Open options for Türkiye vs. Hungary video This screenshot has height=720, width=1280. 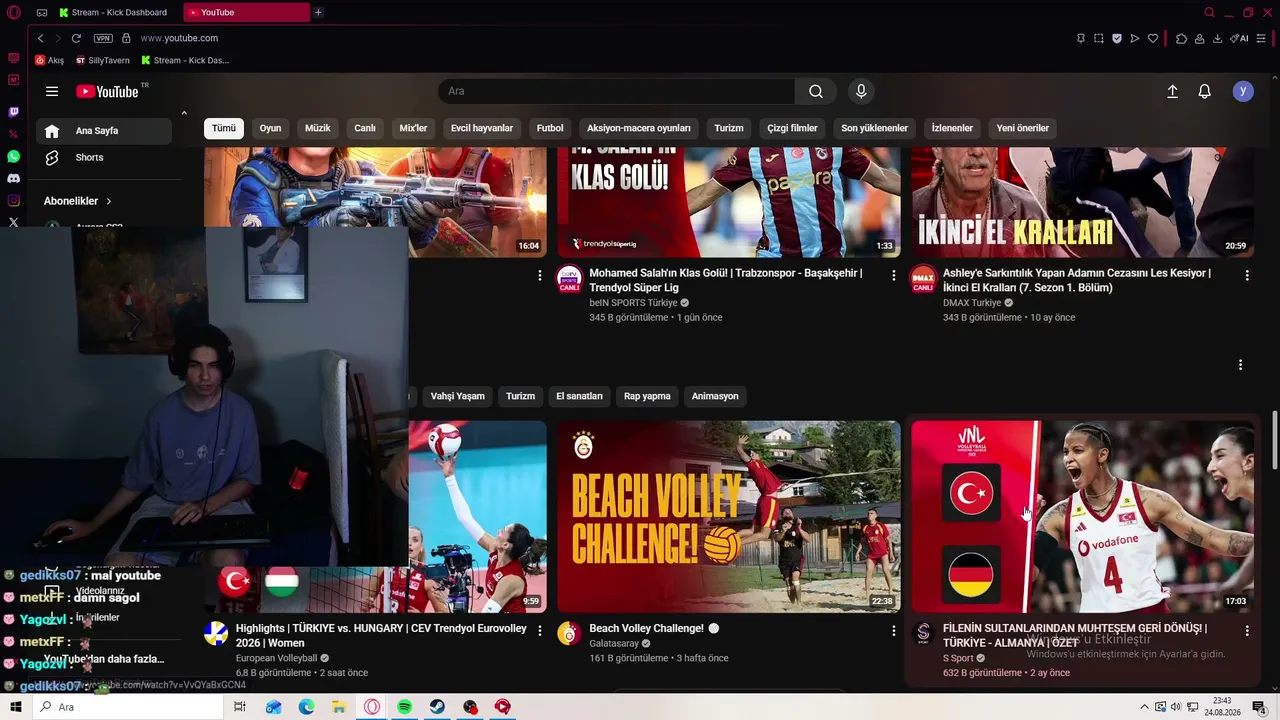tap(540, 631)
